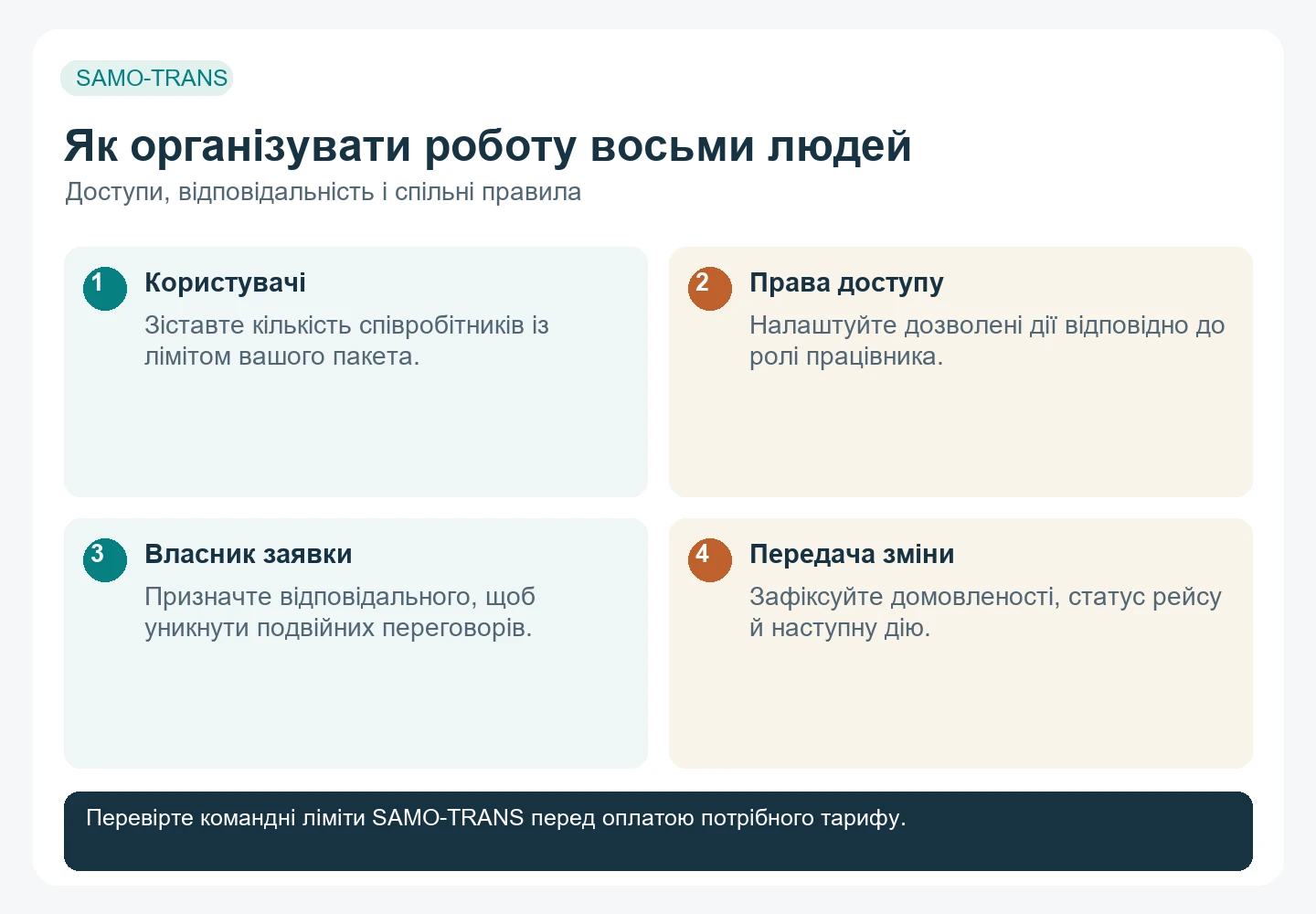Click text 'Зафіксуйте домовленості, статус рейсу'
This screenshot has width=1316, height=914.
[x=985, y=597]
